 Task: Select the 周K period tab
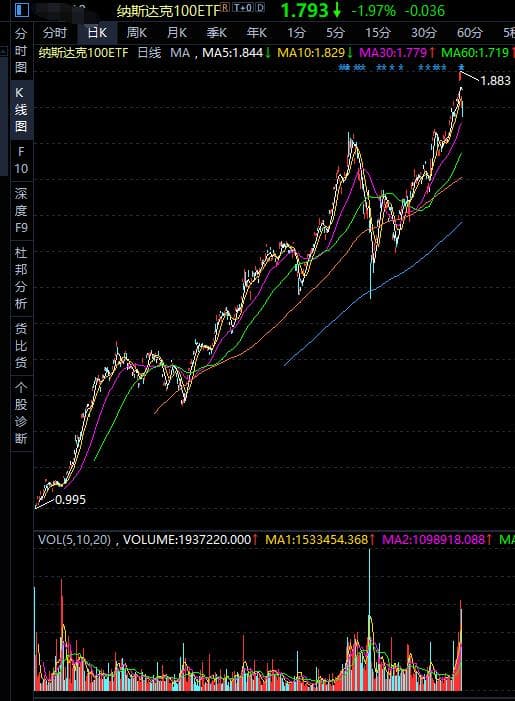click(x=136, y=33)
